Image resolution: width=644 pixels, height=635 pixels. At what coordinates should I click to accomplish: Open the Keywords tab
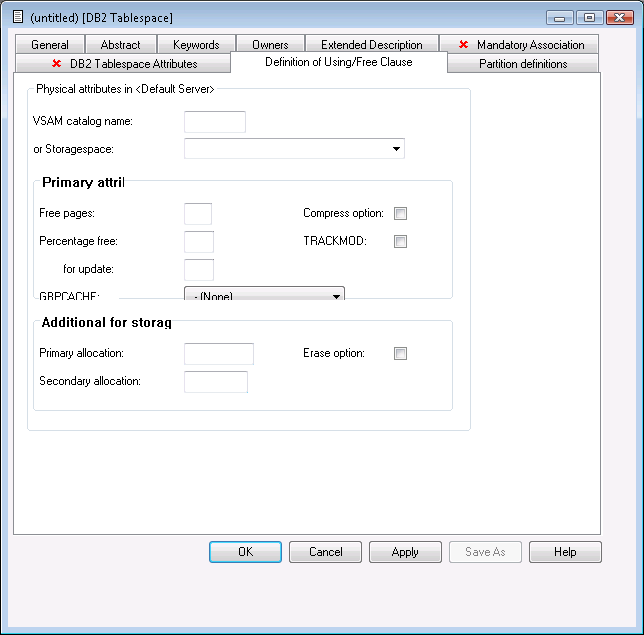196,45
